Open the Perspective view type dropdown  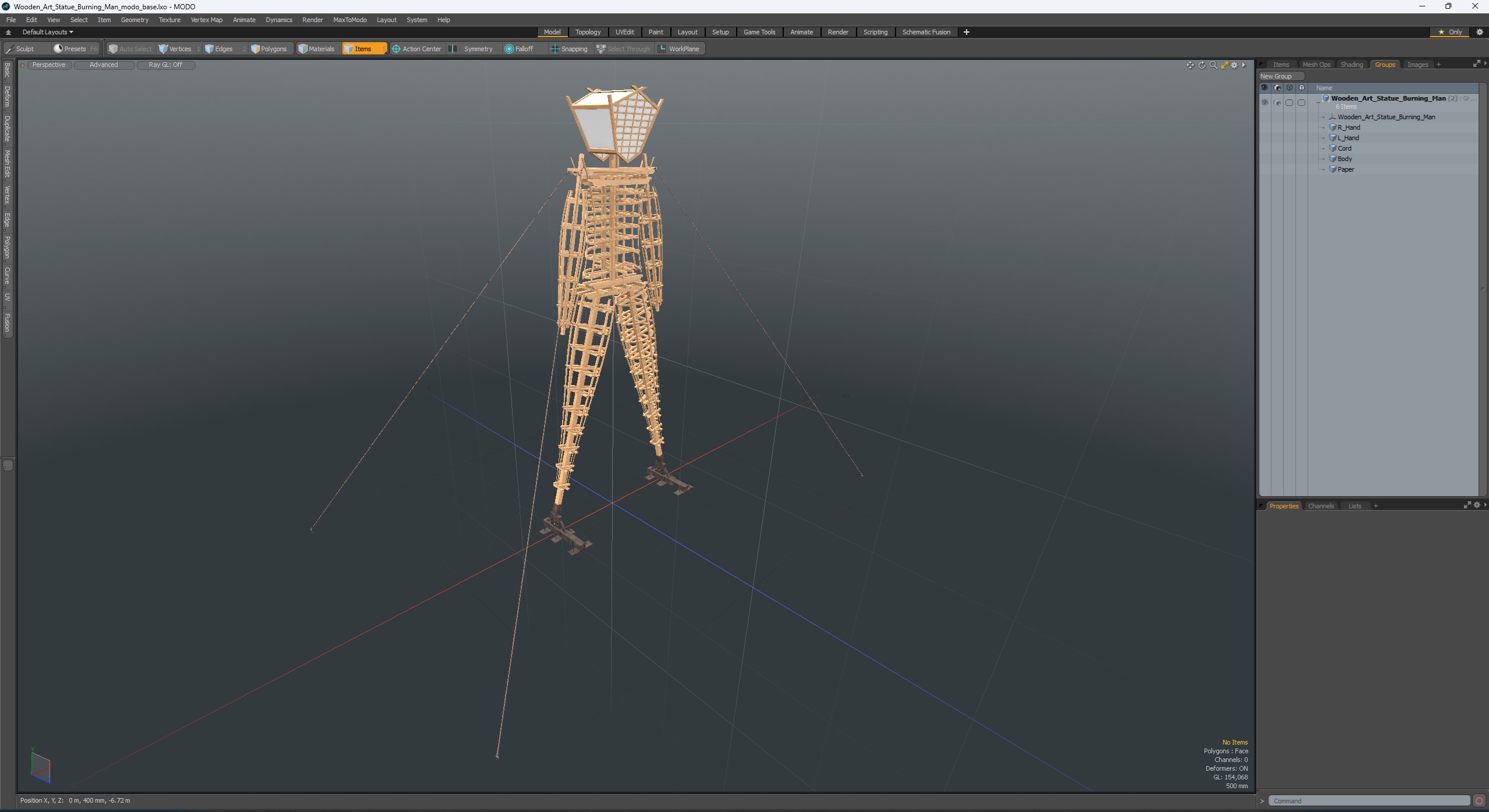coord(49,65)
